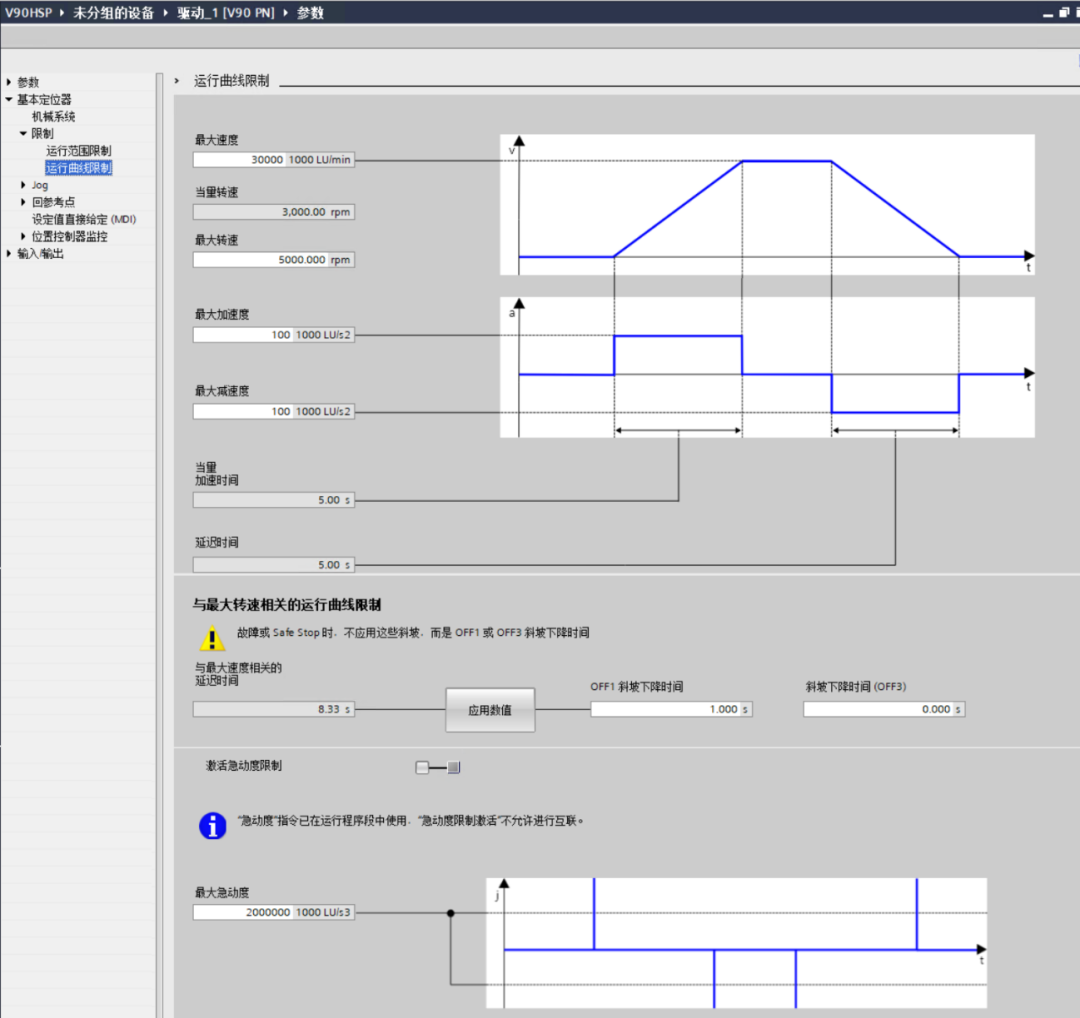Expand the 输入/输出 tree node arrow
The height and width of the screenshot is (1018, 1080).
click(x=9, y=253)
